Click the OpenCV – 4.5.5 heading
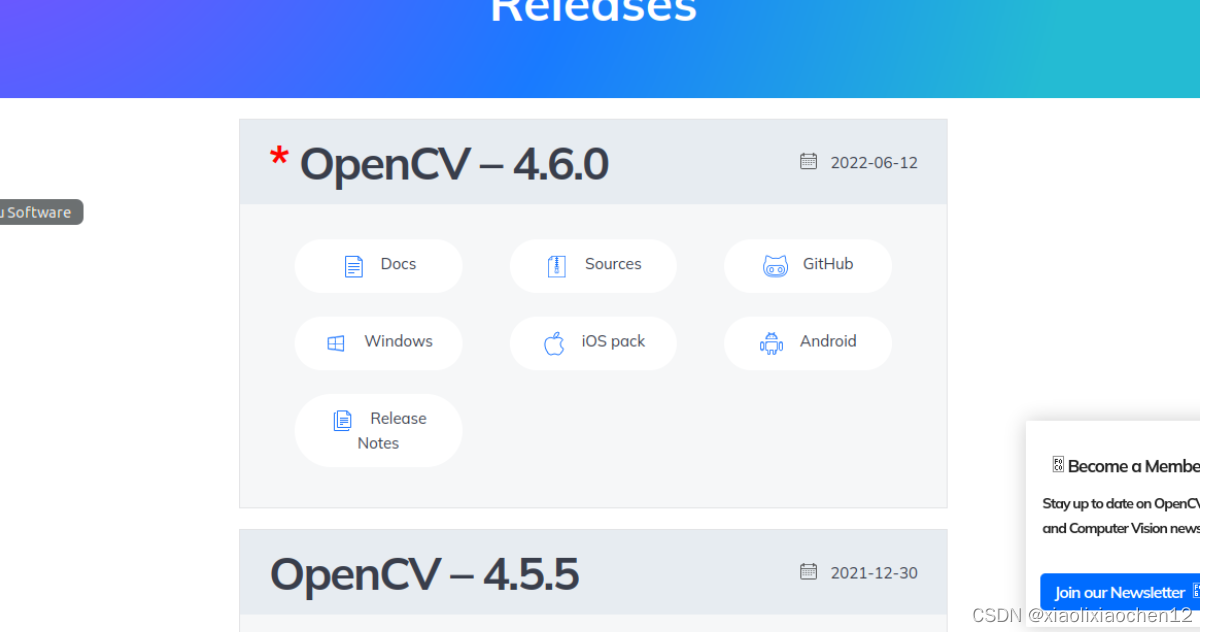 424,574
